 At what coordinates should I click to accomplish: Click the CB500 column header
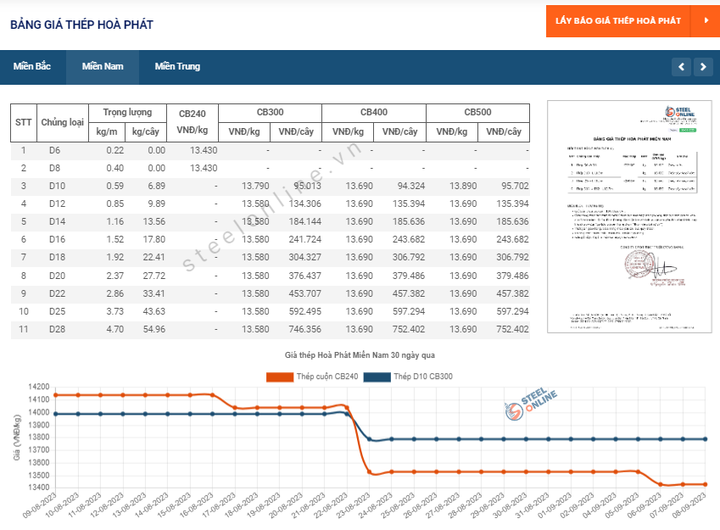tap(478, 113)
